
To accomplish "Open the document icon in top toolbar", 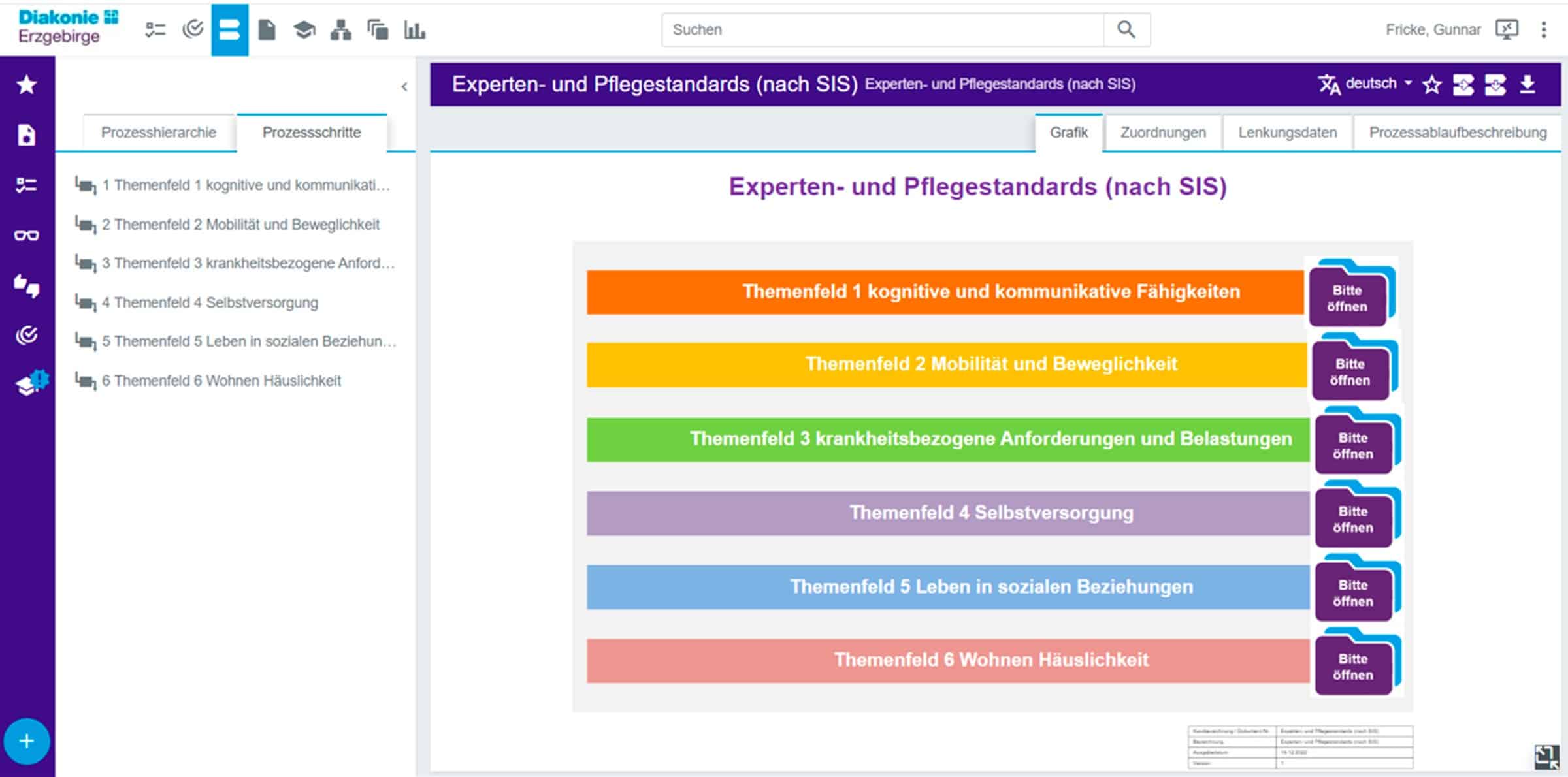I will pos(267,29).
